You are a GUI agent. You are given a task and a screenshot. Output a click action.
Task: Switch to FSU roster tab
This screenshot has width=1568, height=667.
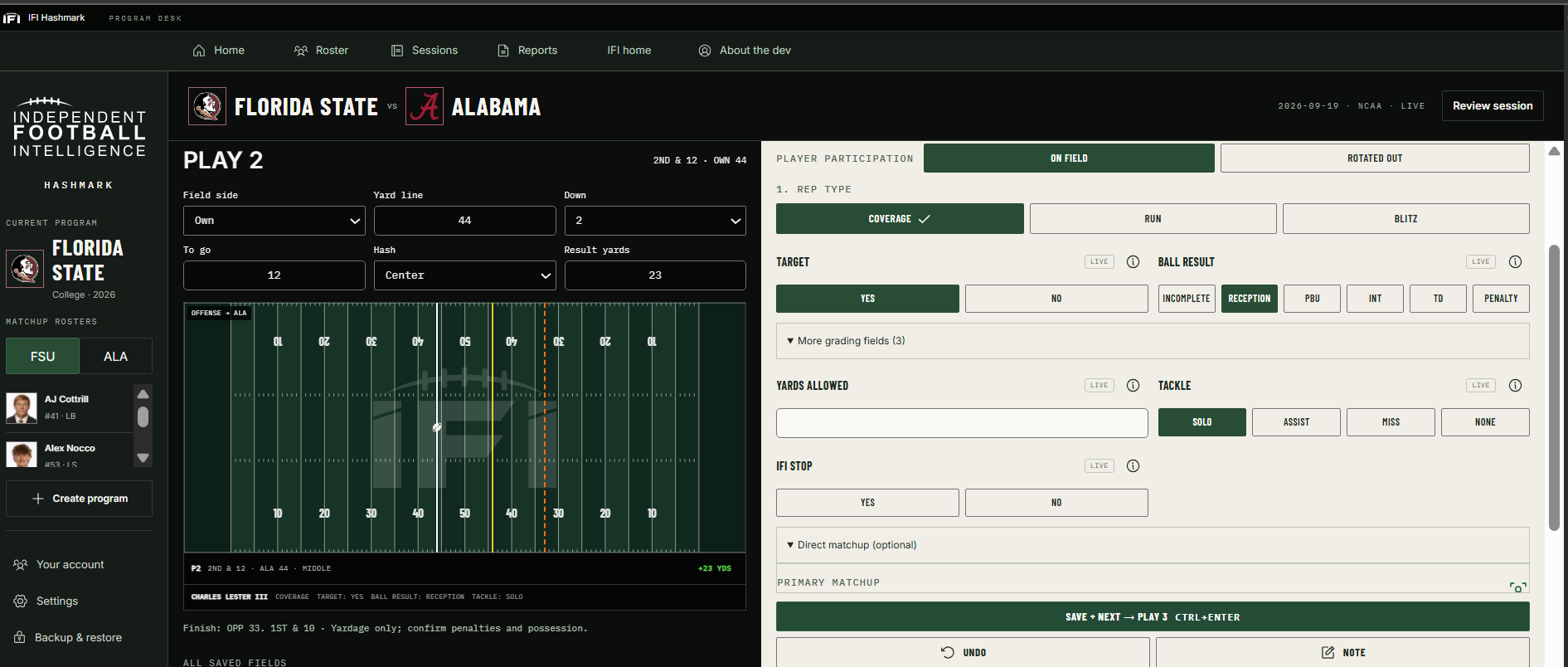(43, 357)
